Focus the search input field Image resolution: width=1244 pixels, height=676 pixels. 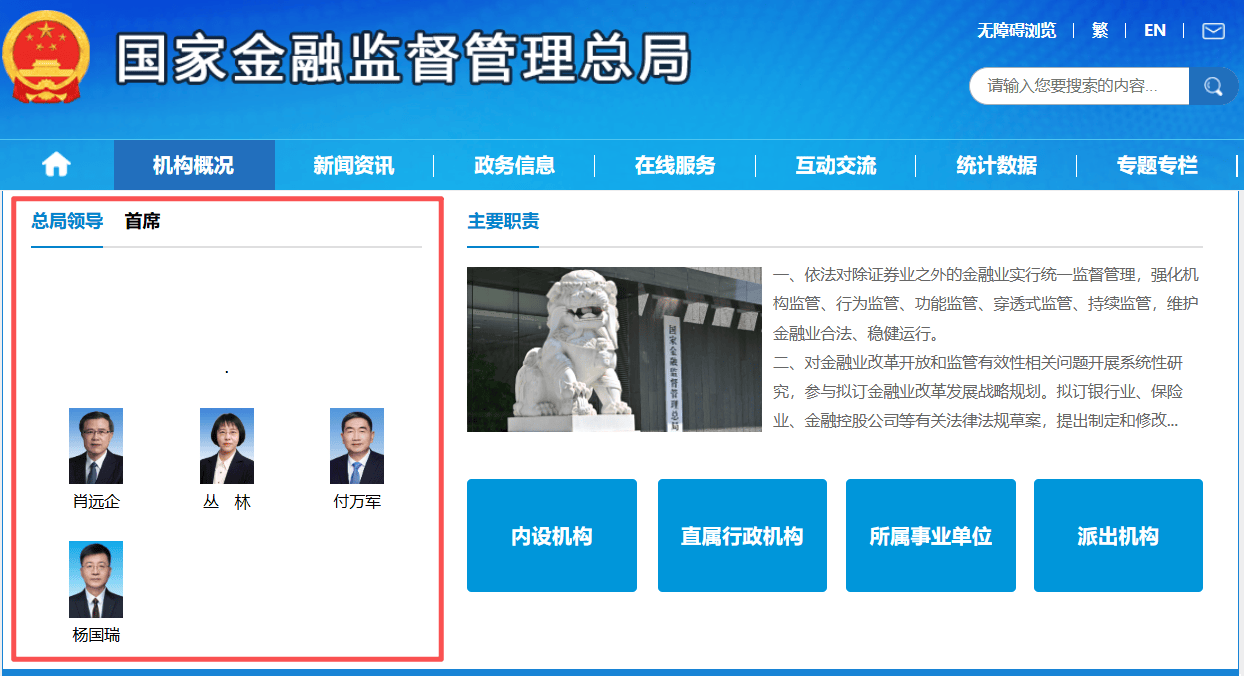click(1080, 86)
